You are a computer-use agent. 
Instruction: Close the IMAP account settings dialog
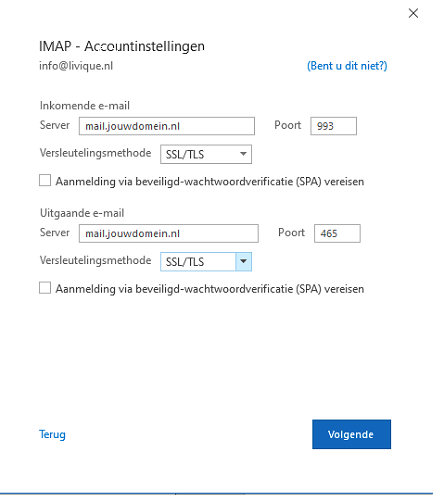(x=413, y=13)
